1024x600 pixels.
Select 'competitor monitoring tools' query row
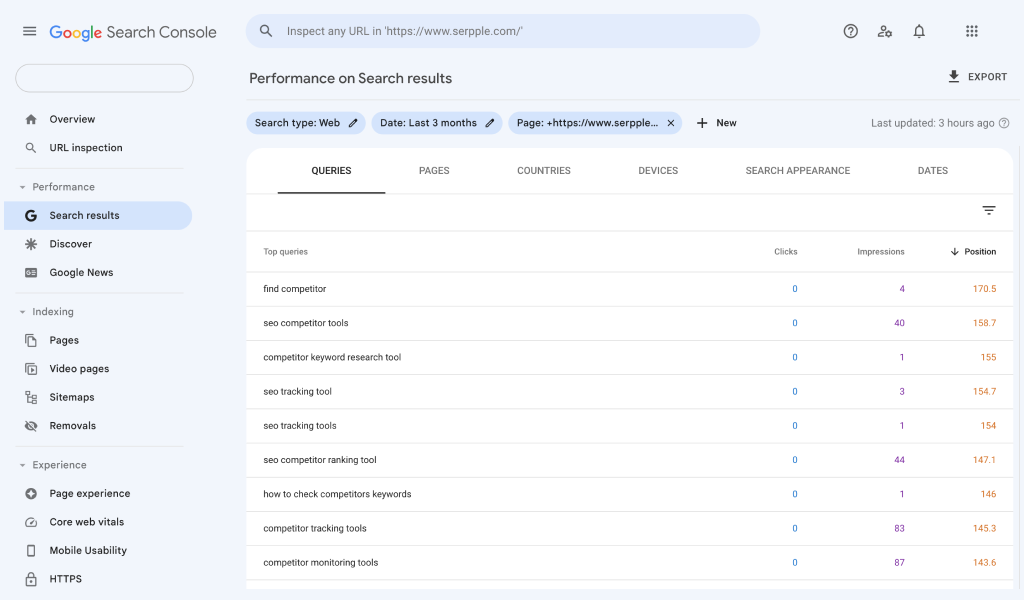pyautogui.click(x=630, y=563)
